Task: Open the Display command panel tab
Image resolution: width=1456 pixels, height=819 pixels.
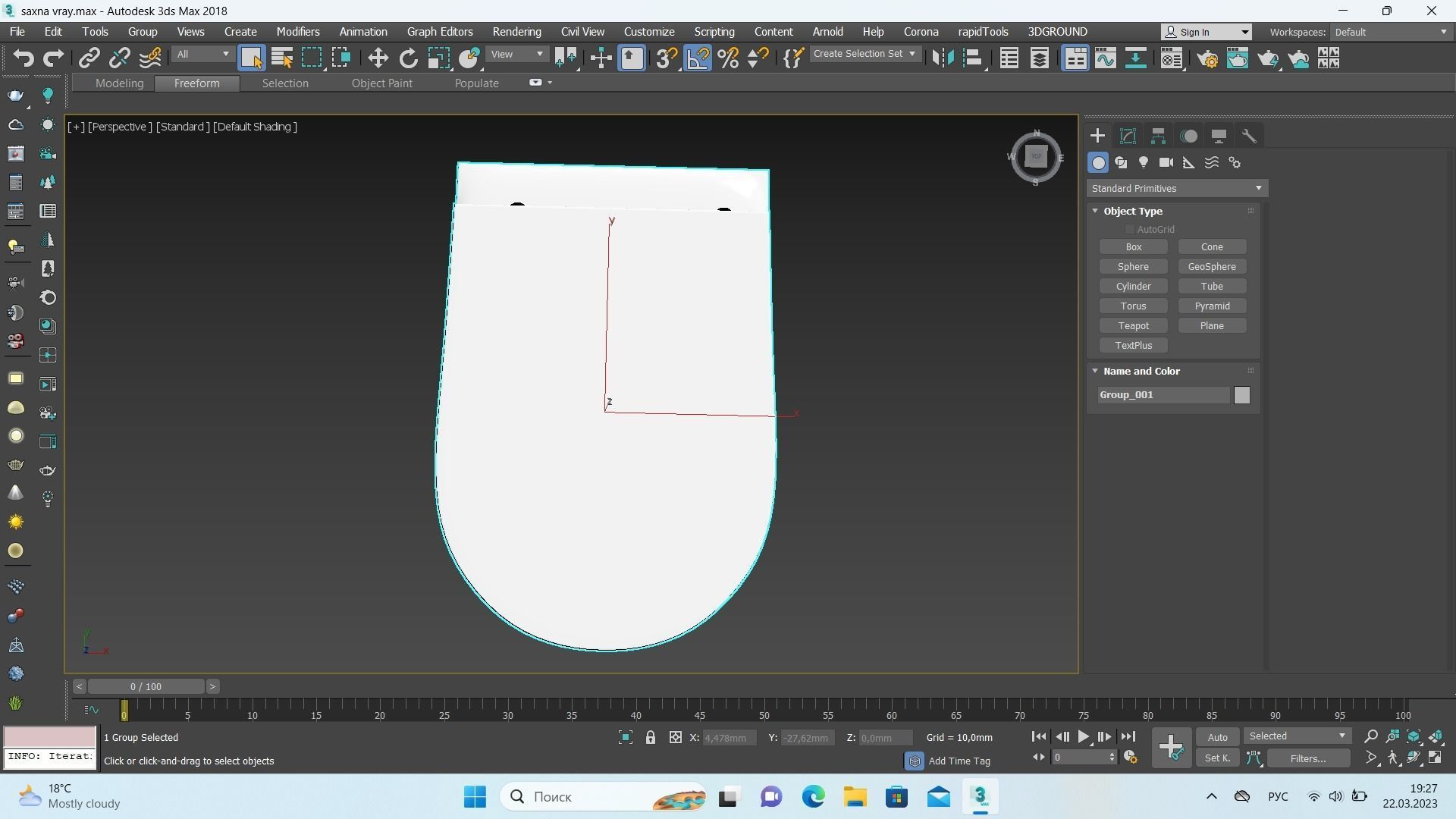Action: pos(1219,136)
